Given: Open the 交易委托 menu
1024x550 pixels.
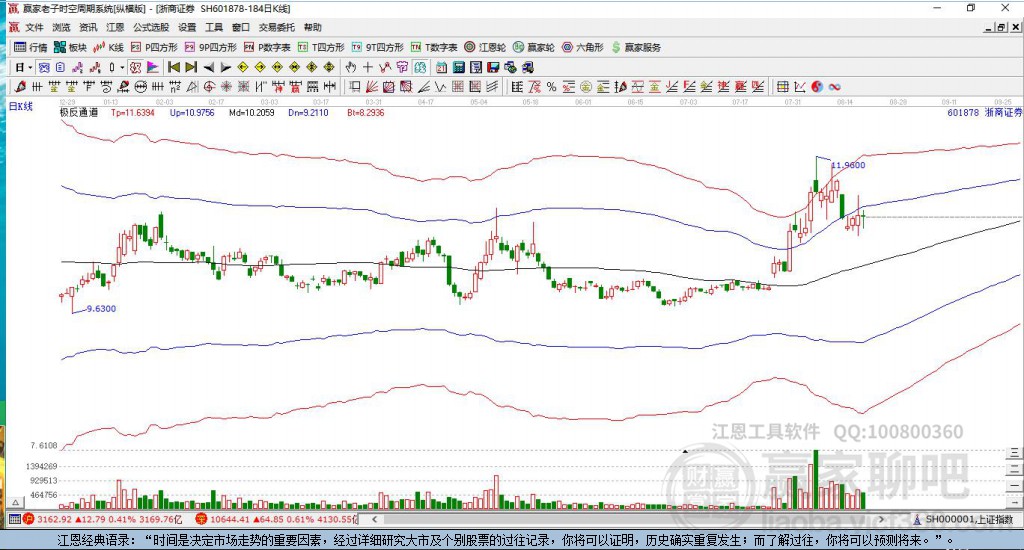Looking at the screenshot, I should (x=276, y=27).
